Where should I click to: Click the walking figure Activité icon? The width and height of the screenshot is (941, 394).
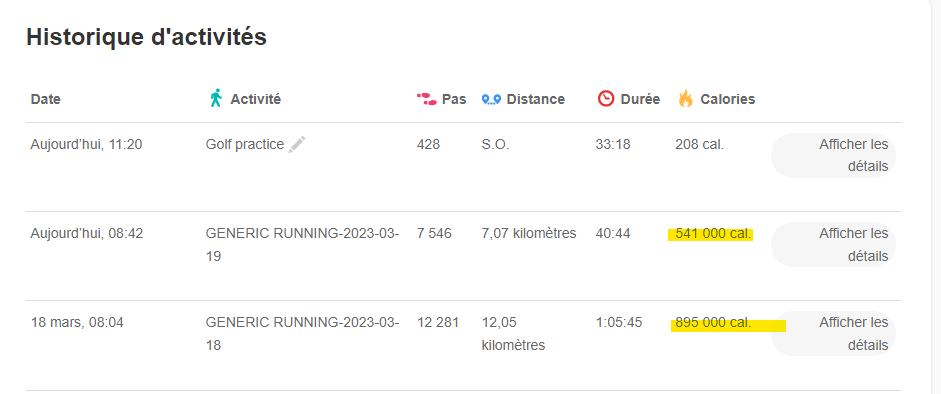coord(215,98)
